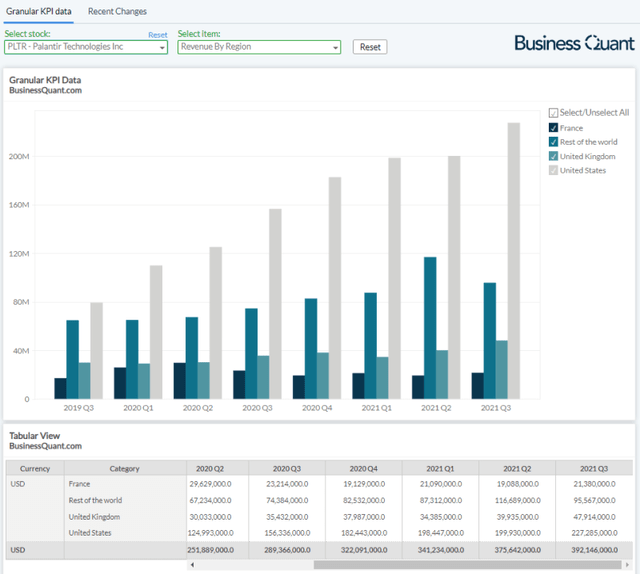Click the 2020 Q4 table column header
Viewport: 640px width, 574px height.
tap(364, 469)
